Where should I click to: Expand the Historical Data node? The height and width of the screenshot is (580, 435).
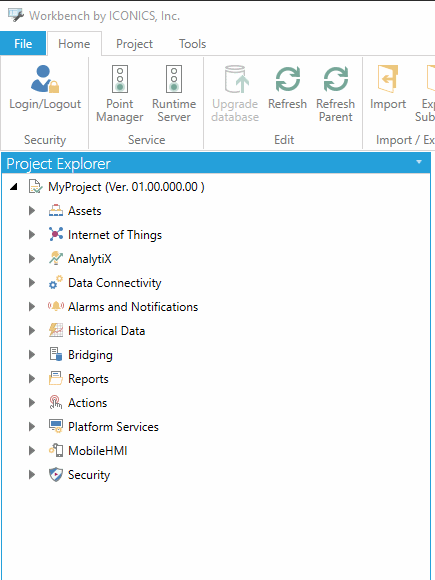[32, 331]
